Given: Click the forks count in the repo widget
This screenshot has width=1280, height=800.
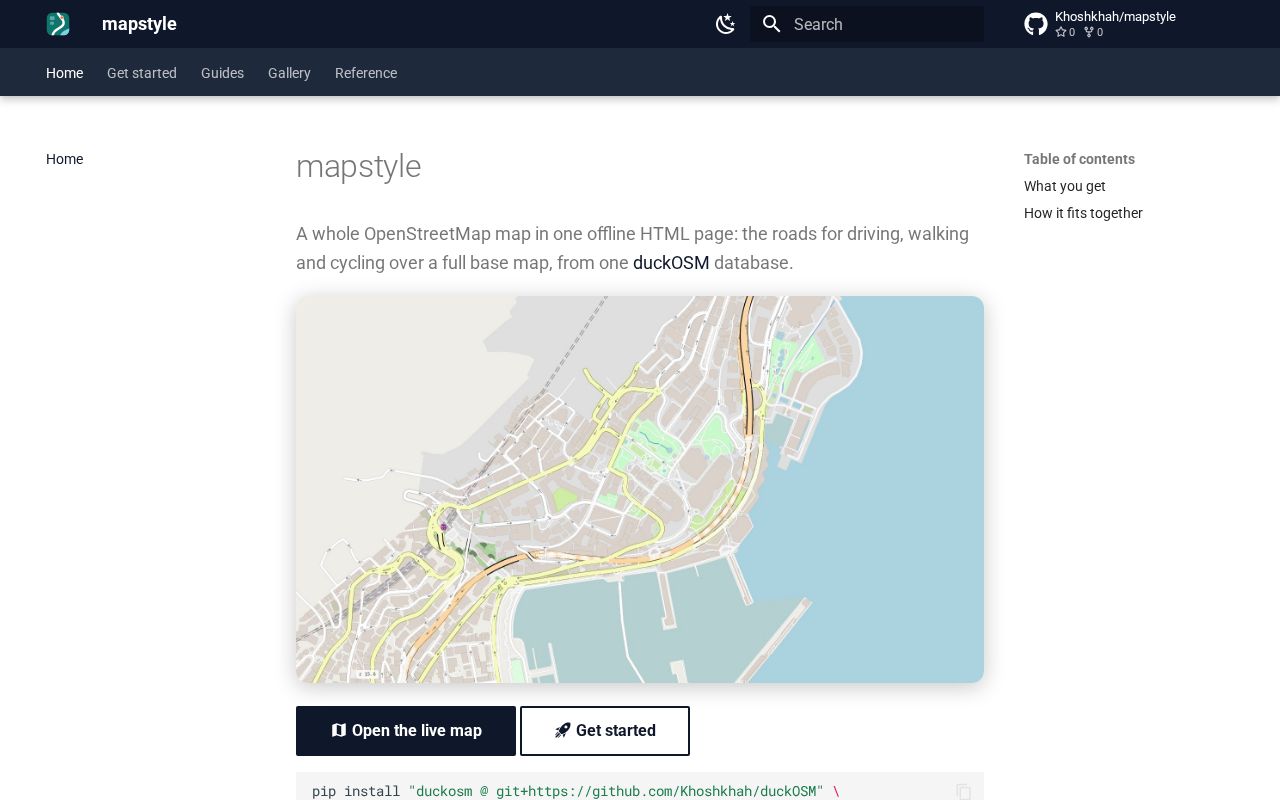Looking at the screenshot, I should pyautogui.click(x=1094, y=32).
